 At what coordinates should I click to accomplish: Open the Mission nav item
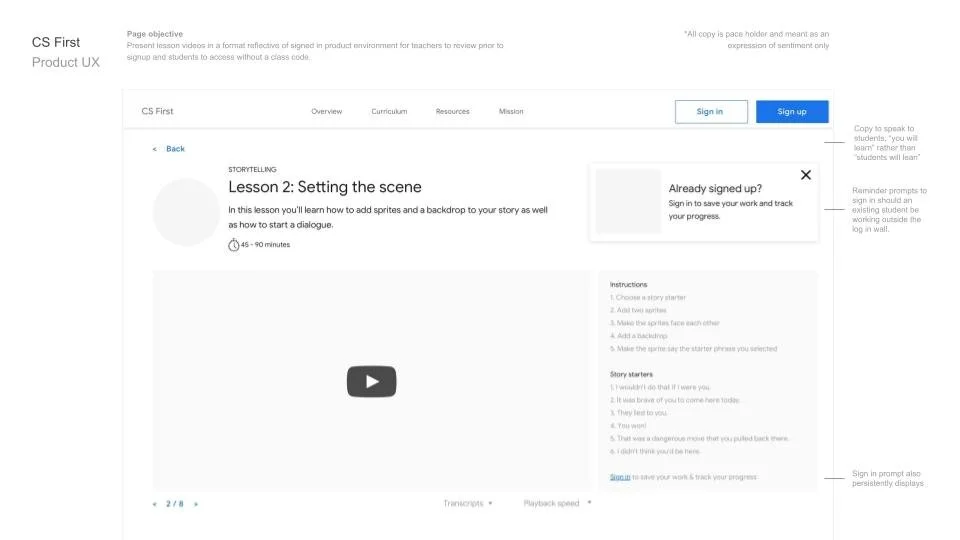(511, 111)
